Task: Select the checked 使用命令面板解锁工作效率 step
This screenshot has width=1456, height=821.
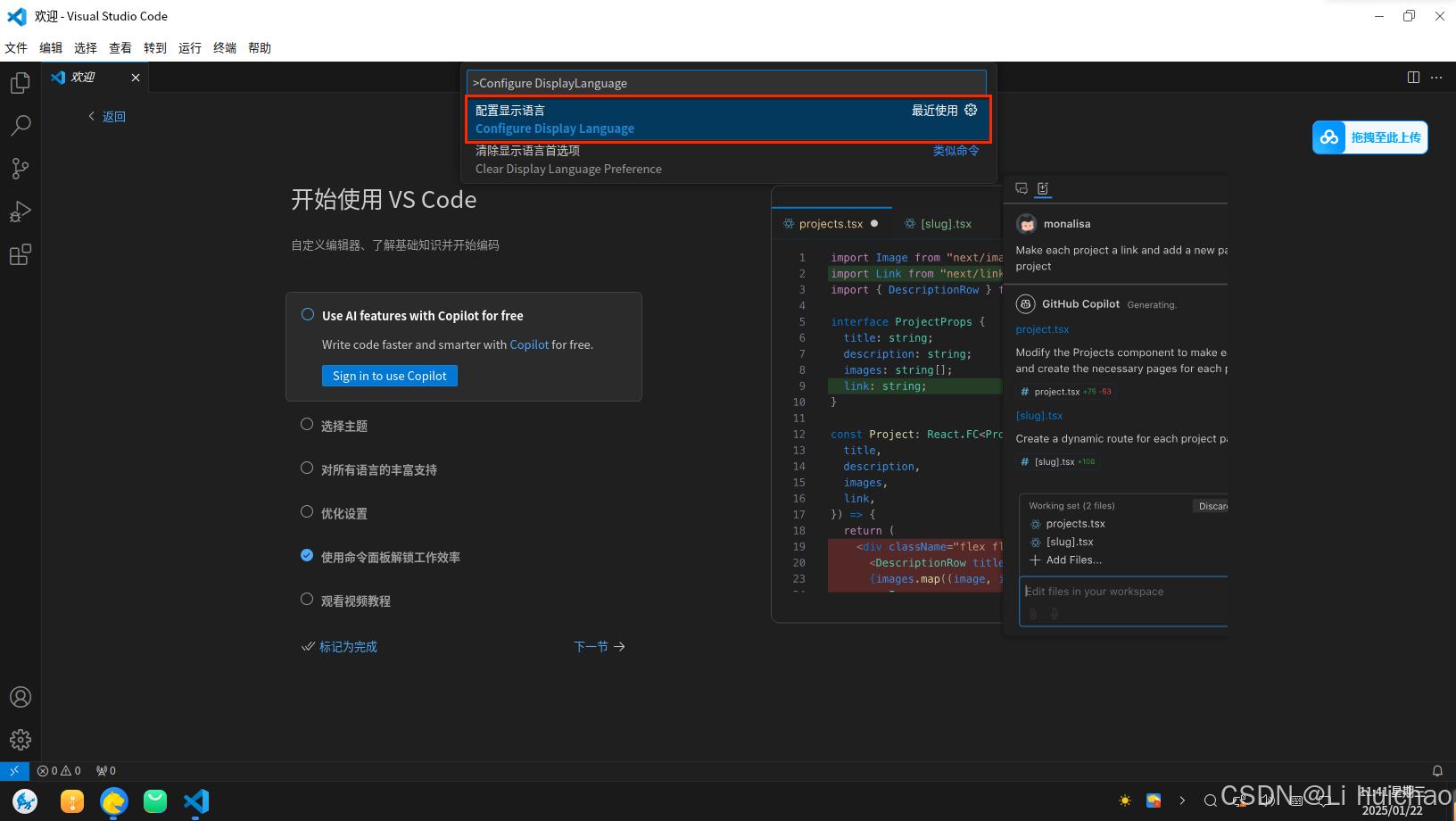Action: (381, 557)
